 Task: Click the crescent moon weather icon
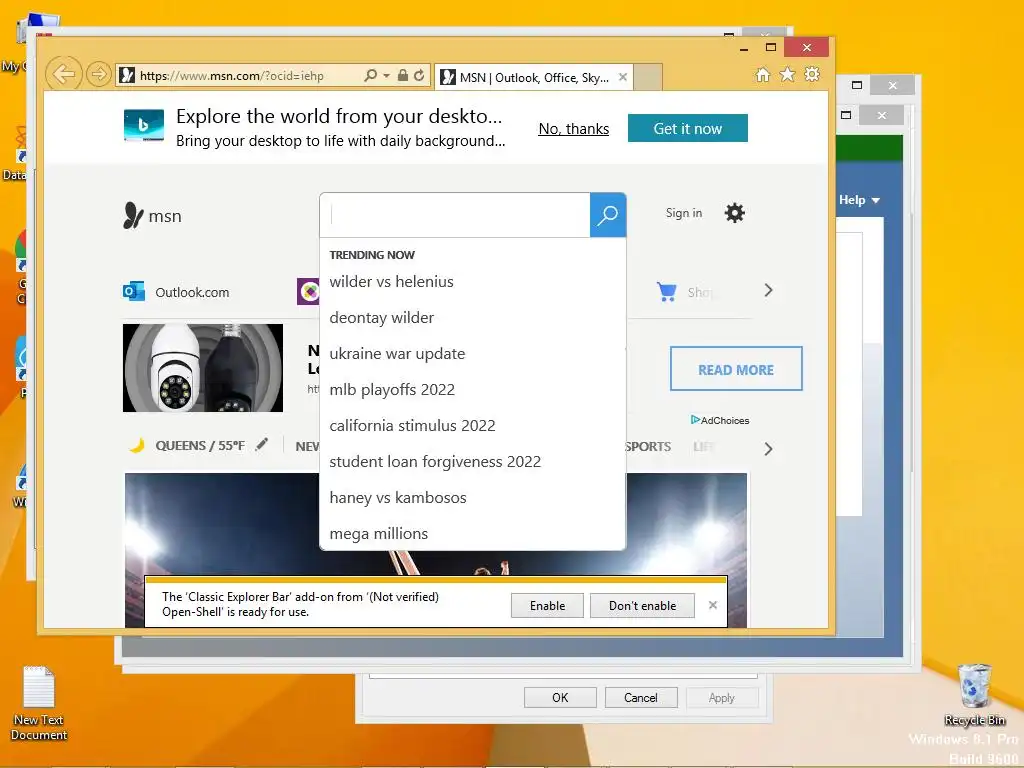[136, 445]
